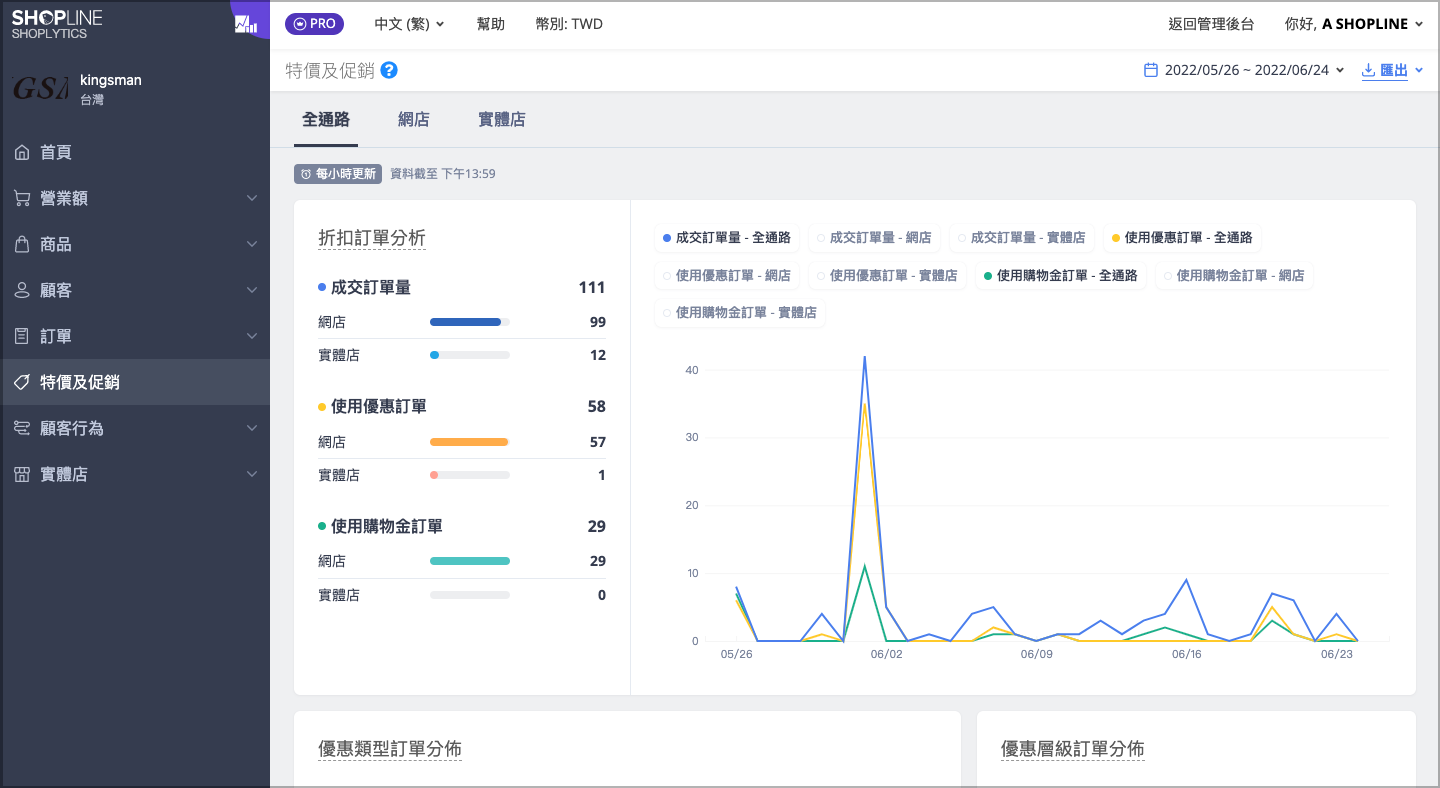
Task: Expand the 商品 sidebar section chevron
Action: pyautogui.click(x=252, y=244)
